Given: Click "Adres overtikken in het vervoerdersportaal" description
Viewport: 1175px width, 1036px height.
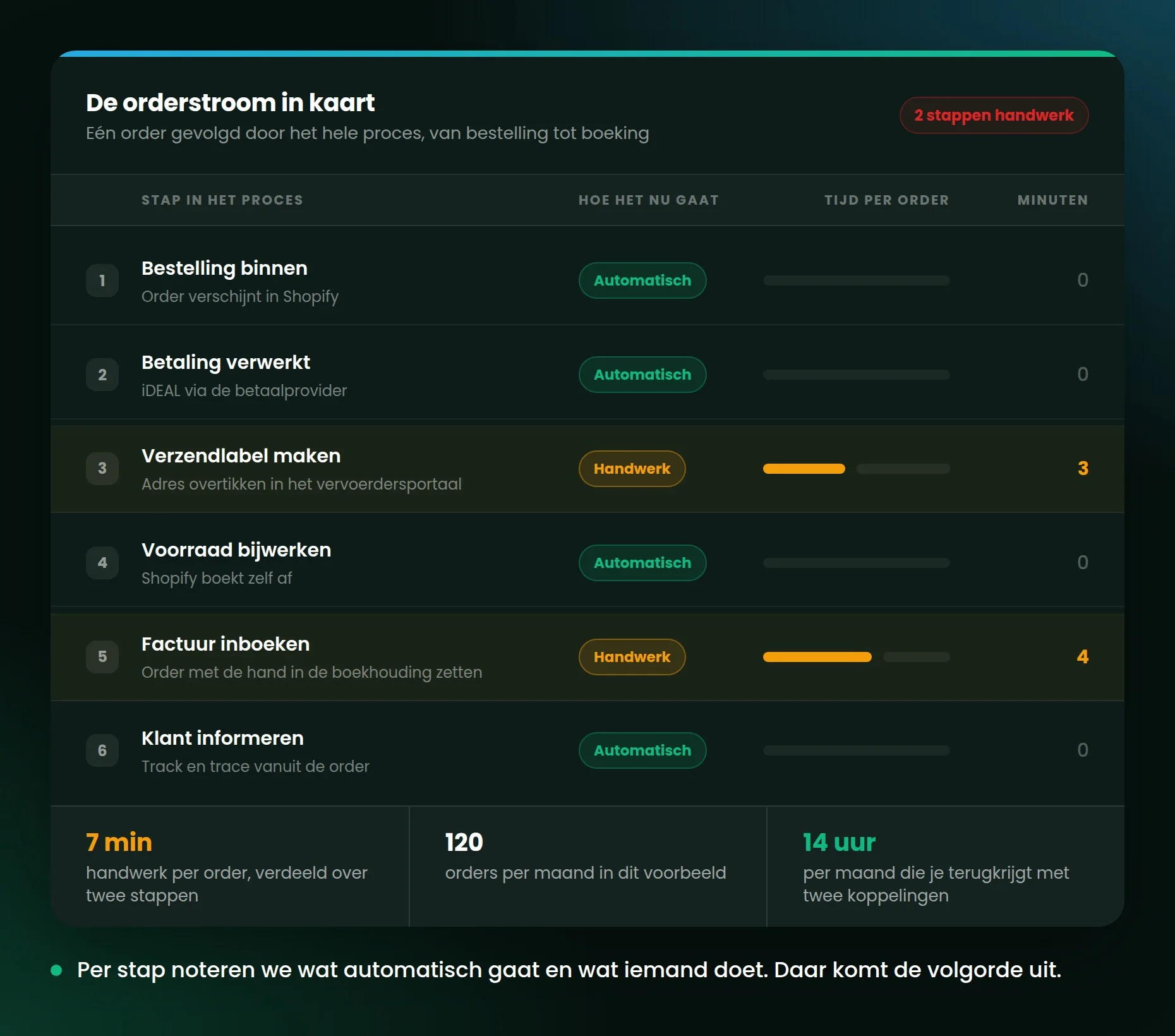Looking at the screenshot, I should (x=301, y=485).
